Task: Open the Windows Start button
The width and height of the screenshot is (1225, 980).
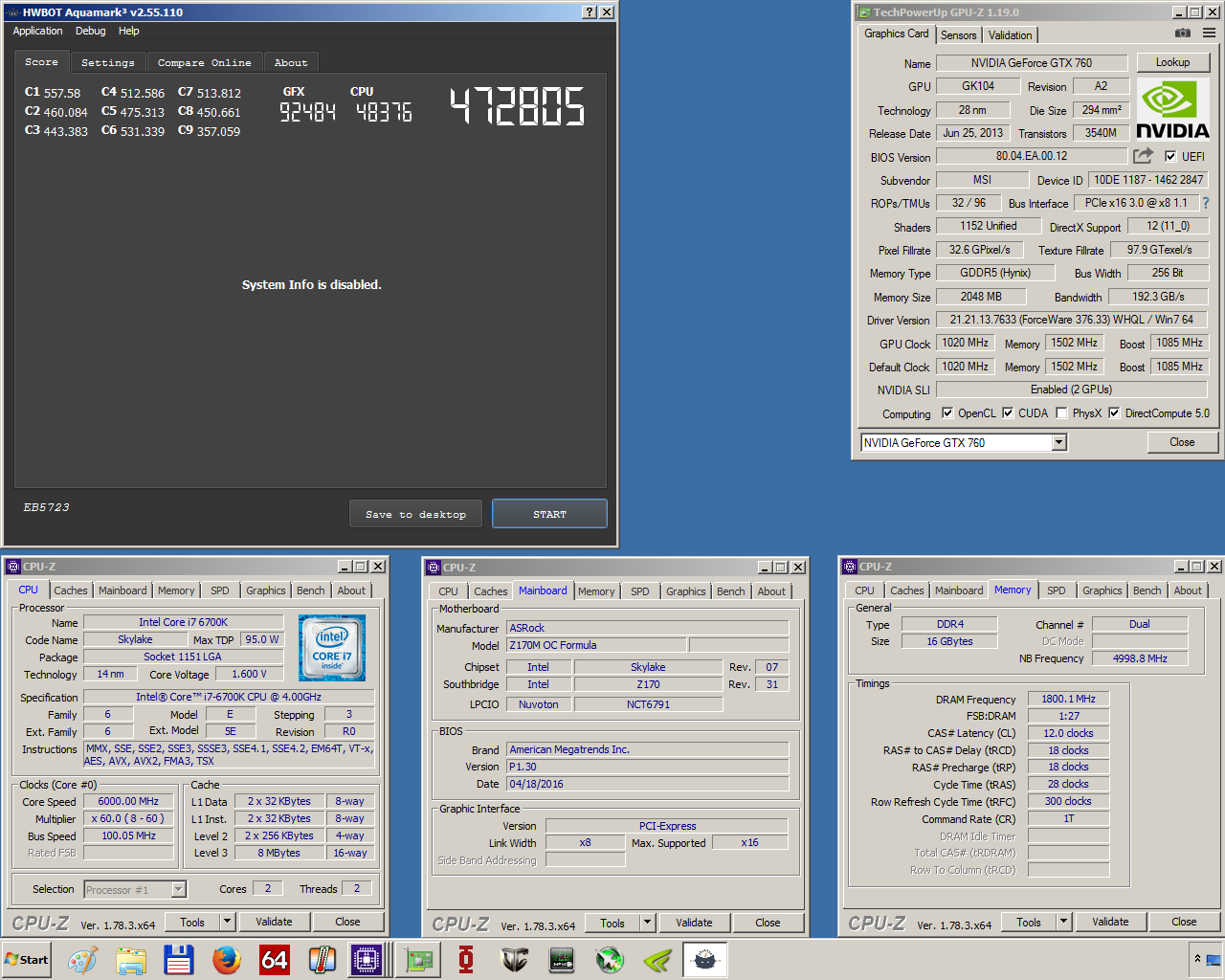Action: click(27, 959)
